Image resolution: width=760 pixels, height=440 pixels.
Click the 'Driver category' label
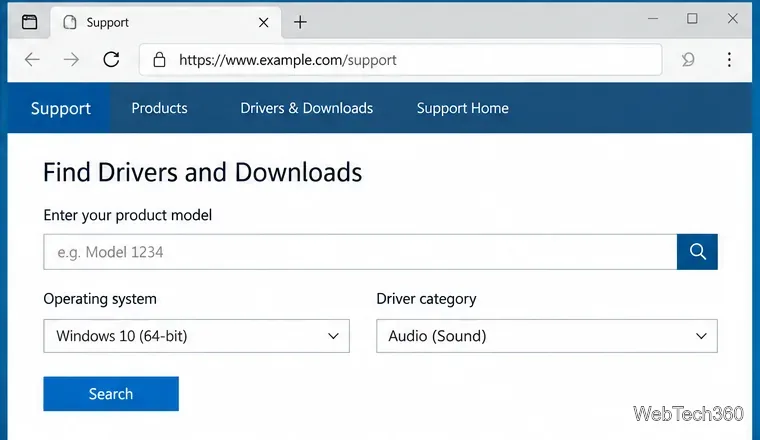click(427, 299)
